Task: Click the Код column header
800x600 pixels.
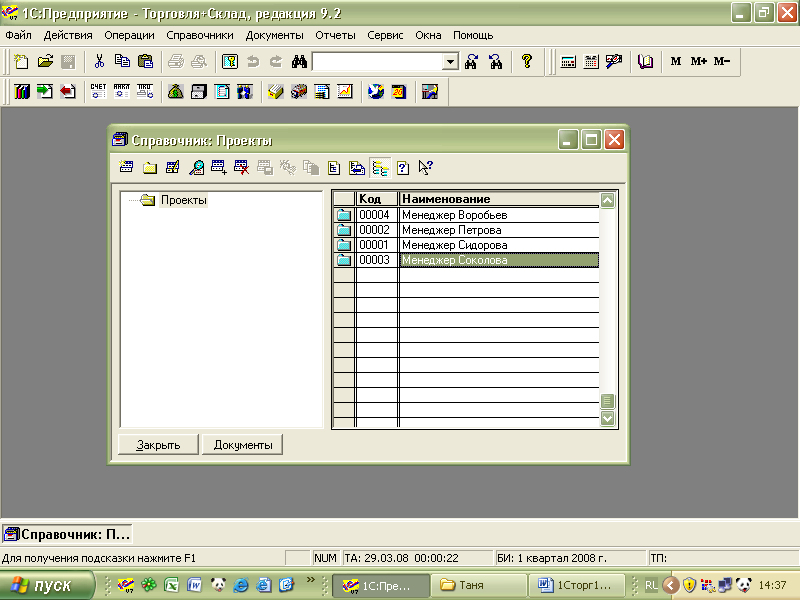Action: click(x=377, y=199)
